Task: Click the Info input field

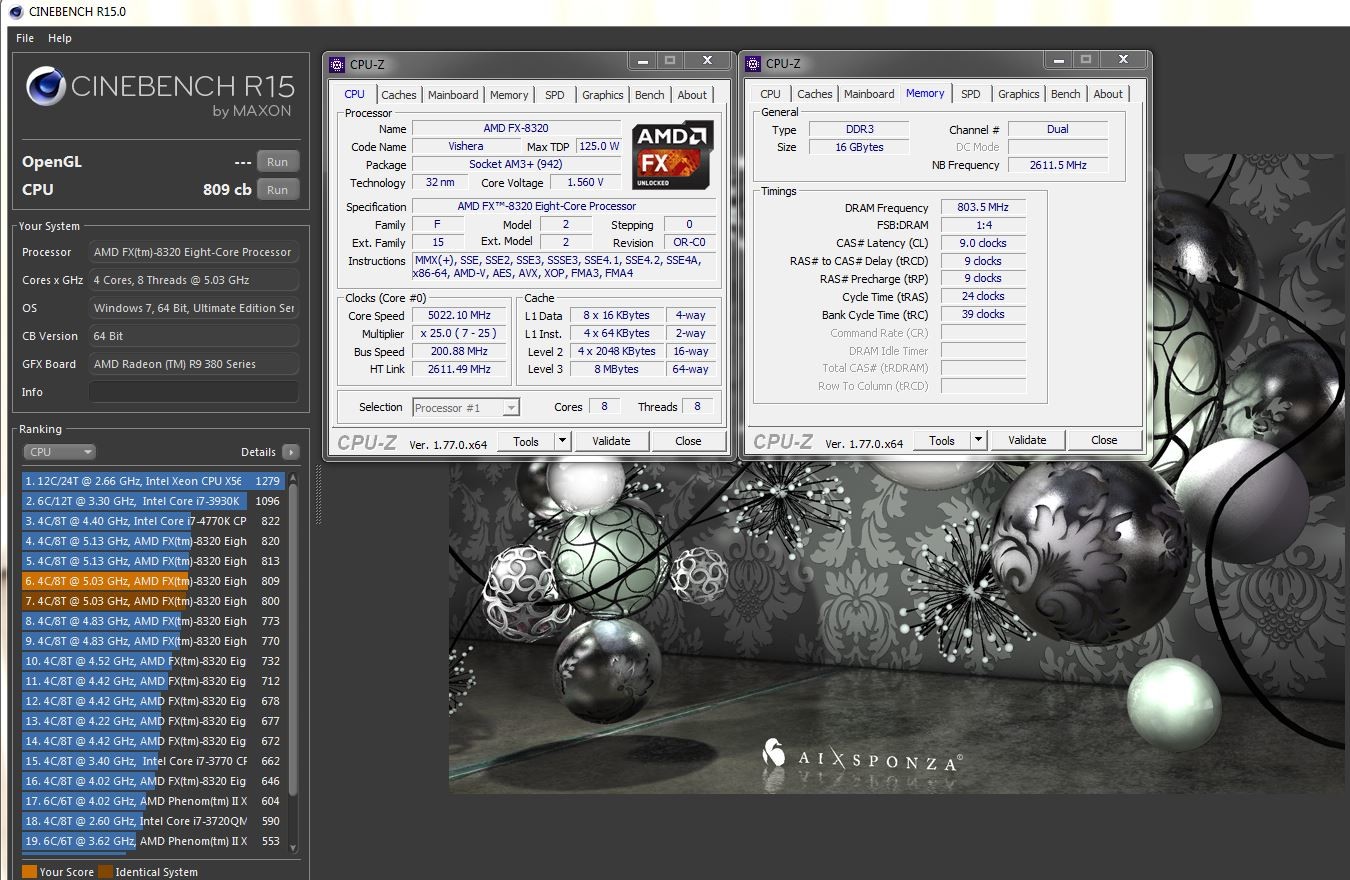Action: tap(194, 392)
